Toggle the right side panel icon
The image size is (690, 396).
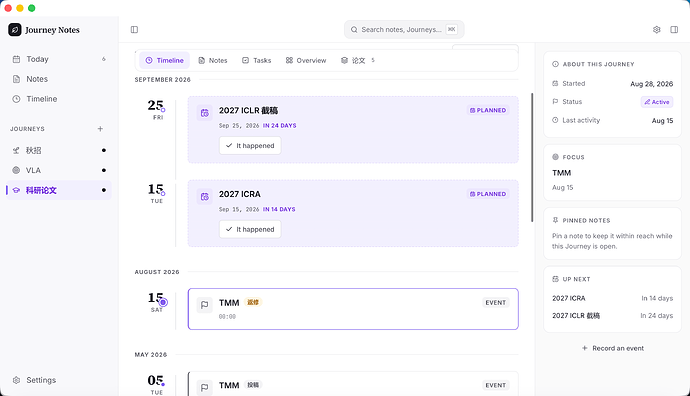674,29
